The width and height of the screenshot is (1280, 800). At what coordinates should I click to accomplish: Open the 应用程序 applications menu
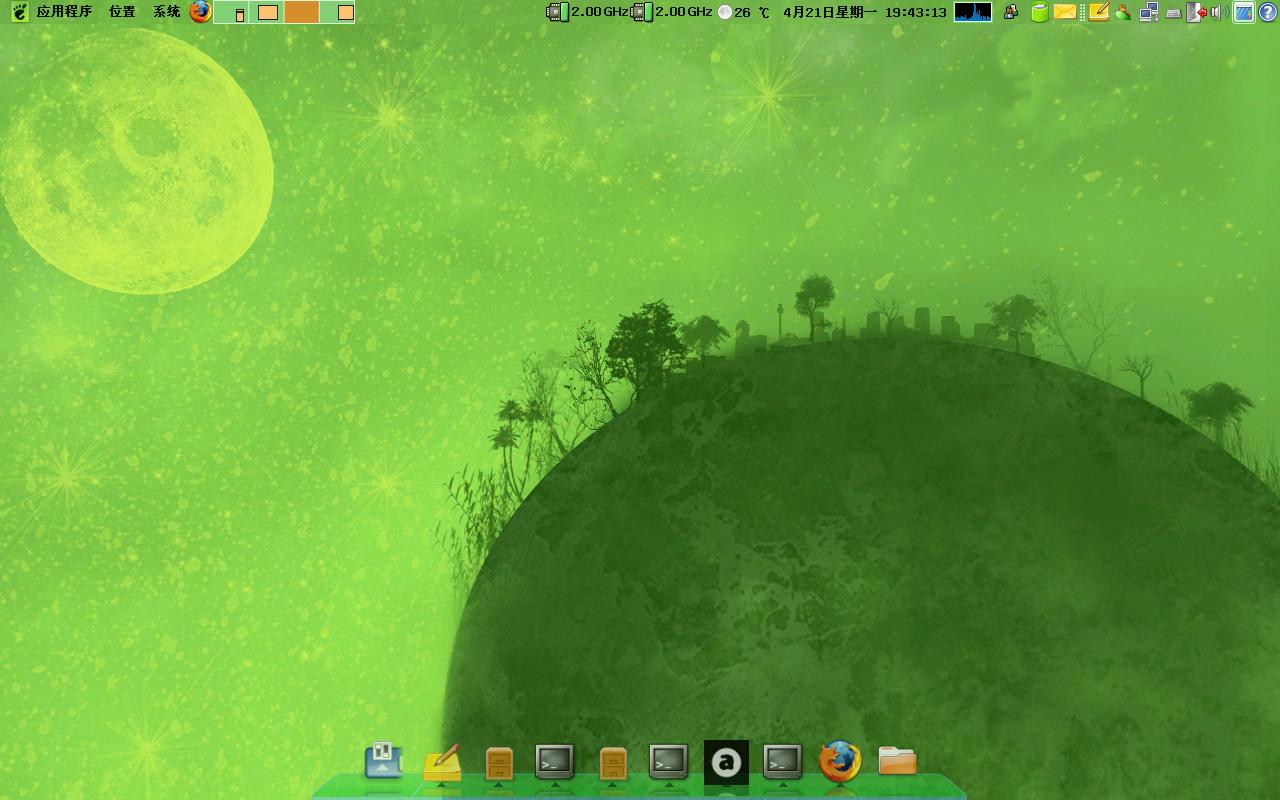[x=64, y=12]
